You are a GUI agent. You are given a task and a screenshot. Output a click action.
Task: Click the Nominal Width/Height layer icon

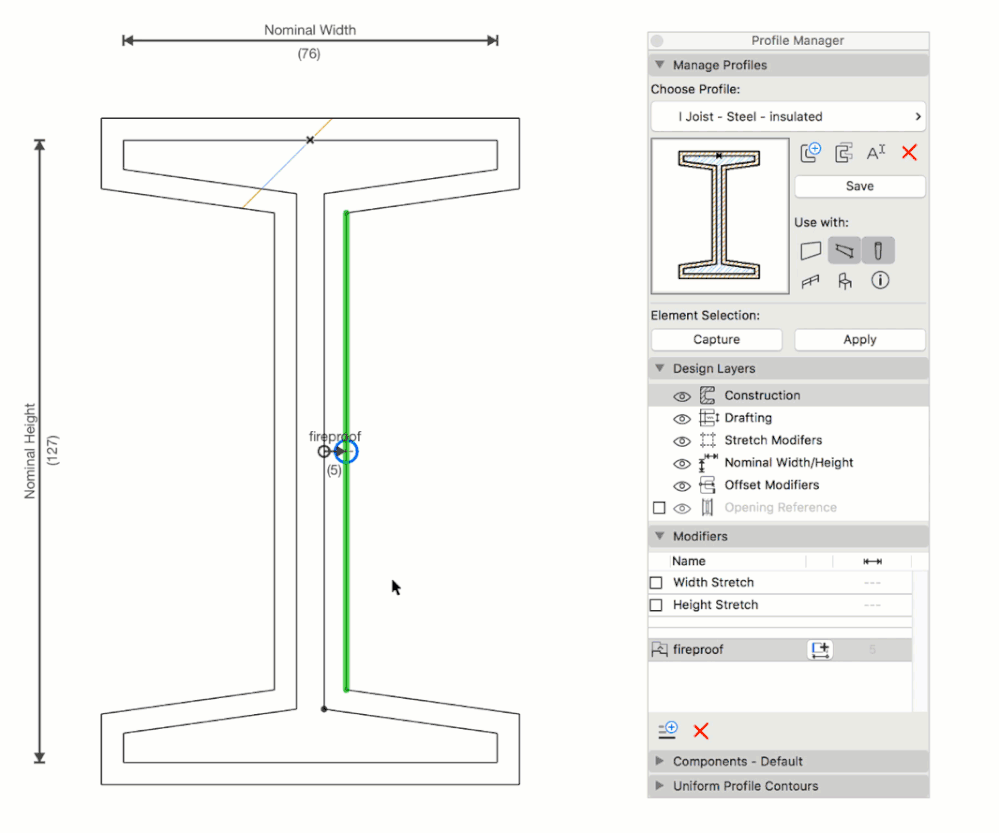pyautogui.click(x=708, y=463)
